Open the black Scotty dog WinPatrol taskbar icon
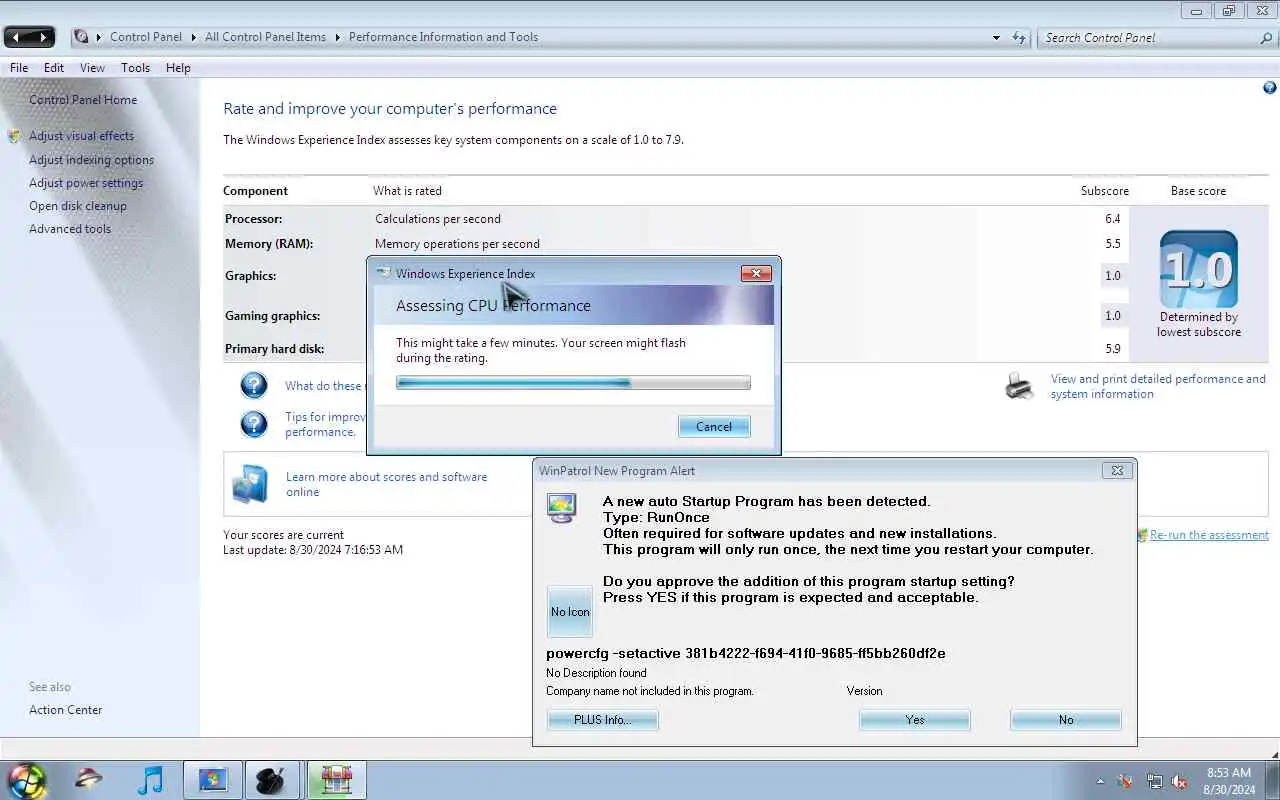Image resolution: width=1280 pixels, height=800 pixels. click(270, 780)
